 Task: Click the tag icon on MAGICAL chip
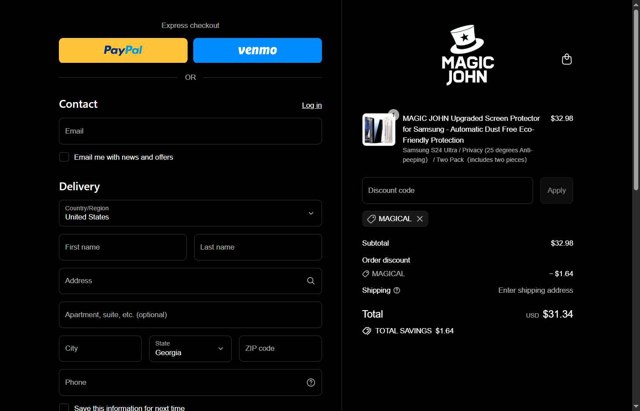(x=371, y=219)
